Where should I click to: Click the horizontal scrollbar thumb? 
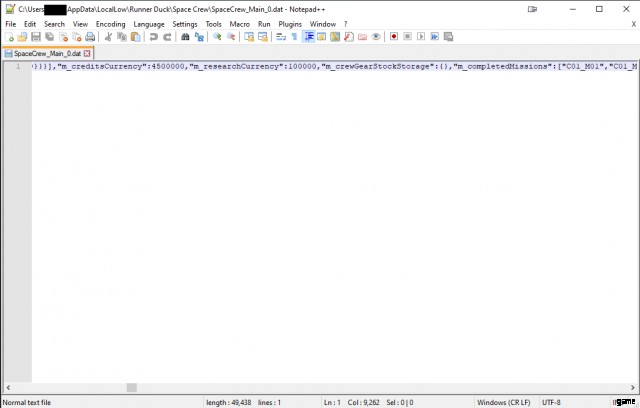tap(131, 388)
